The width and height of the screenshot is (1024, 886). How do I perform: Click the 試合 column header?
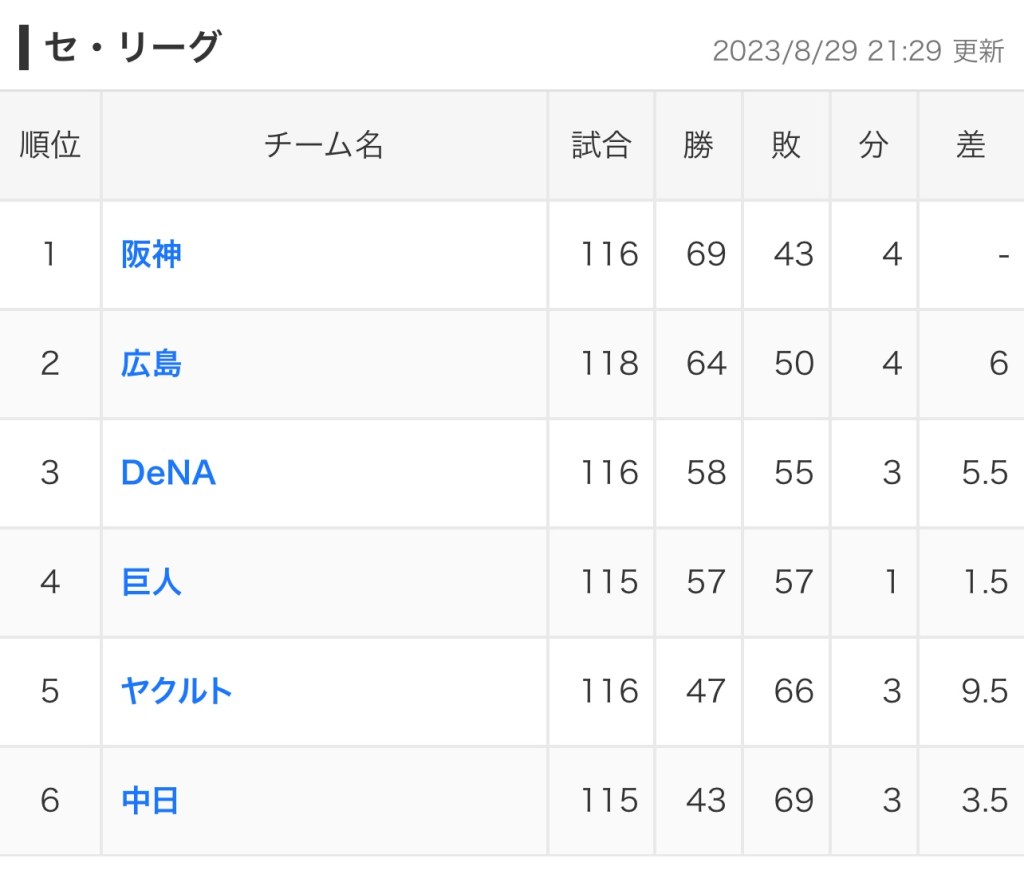point(601,146)
